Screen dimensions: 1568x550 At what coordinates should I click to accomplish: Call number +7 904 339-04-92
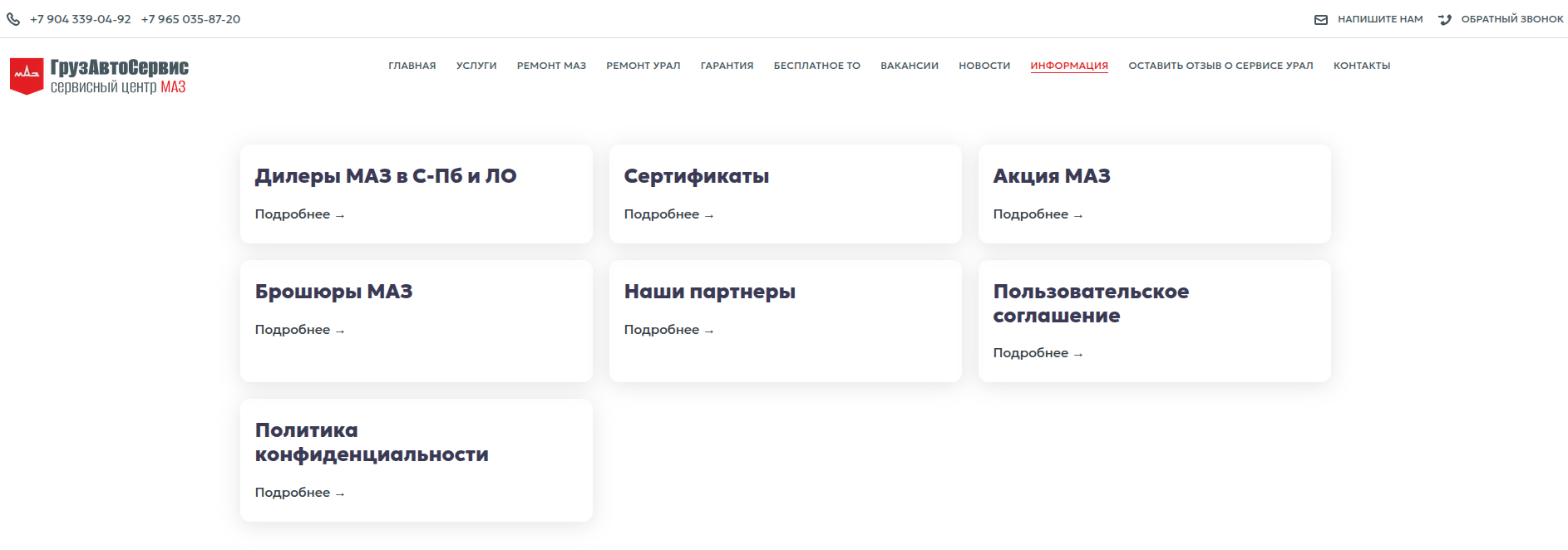(x=81, y=19)
